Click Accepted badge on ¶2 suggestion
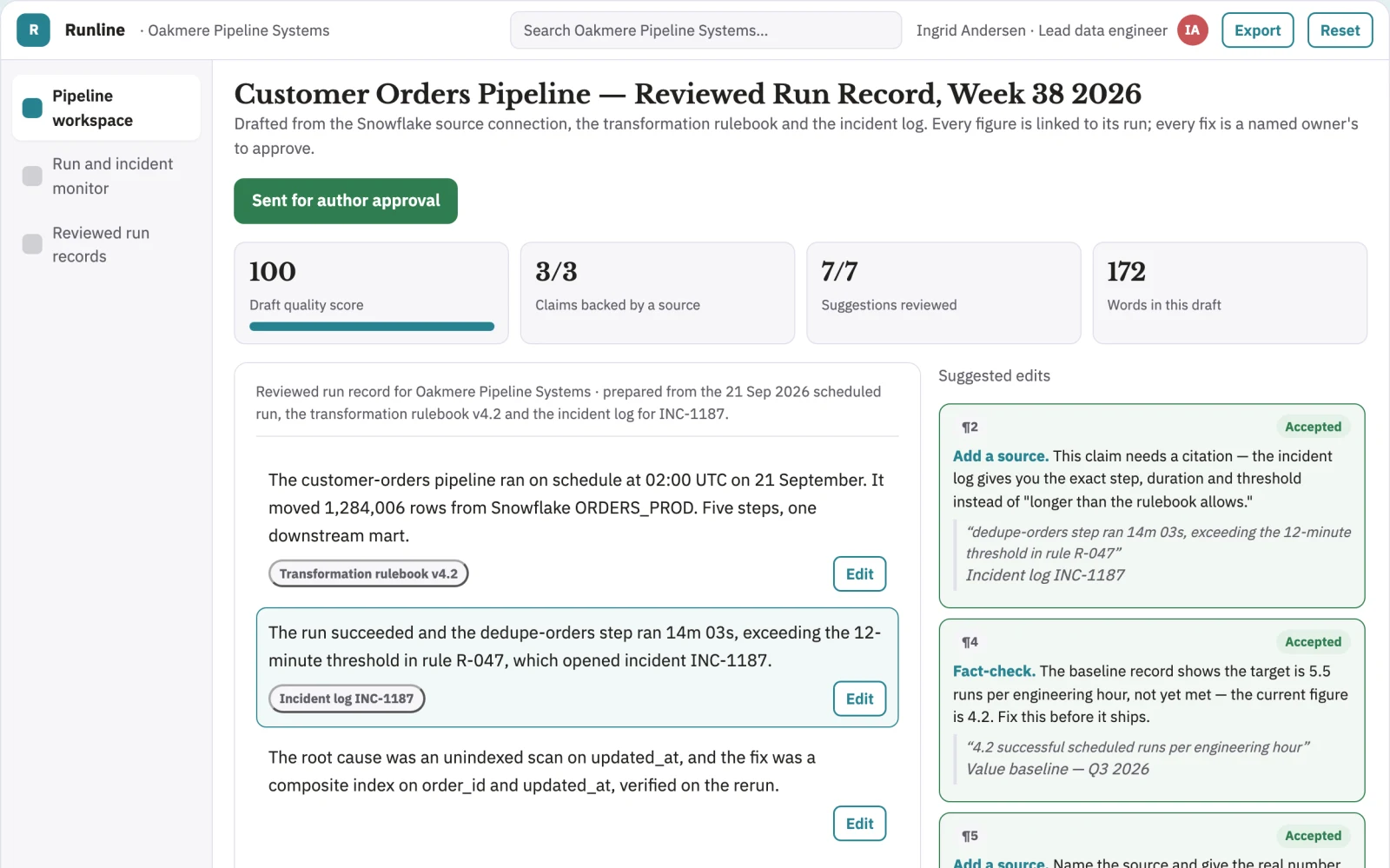1390x868 pixels. pos(1313,427)
